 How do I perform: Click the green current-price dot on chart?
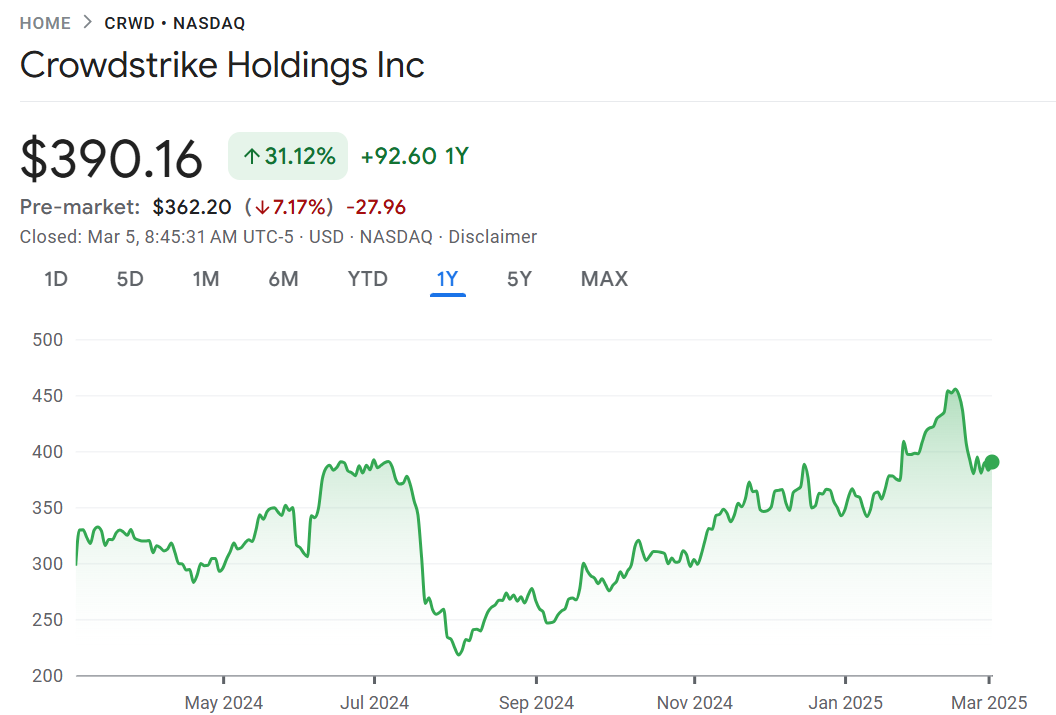992,462
